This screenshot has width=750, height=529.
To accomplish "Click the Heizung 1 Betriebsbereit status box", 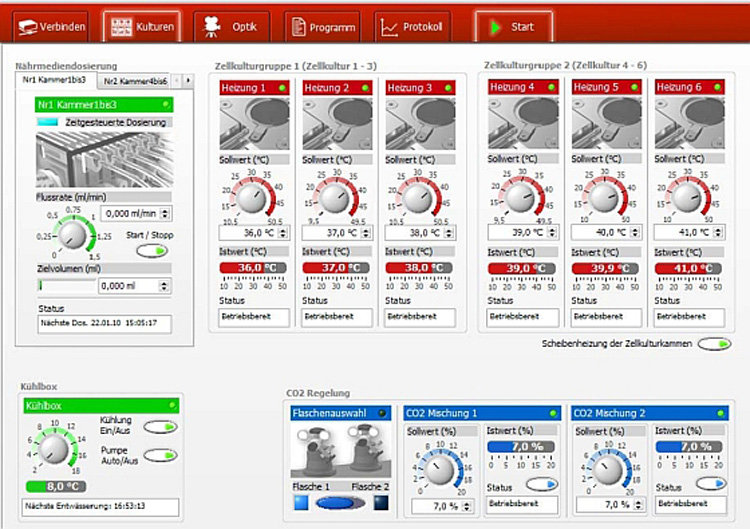I will 254,317.
